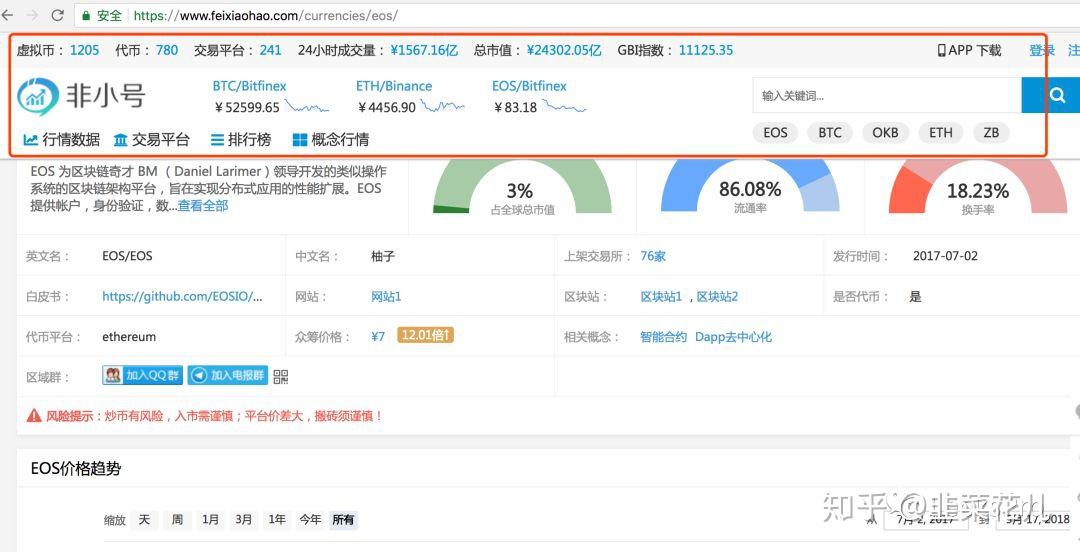The image size is (1080, 552).
Task: Open 智能合约 concept link
Action: coord(663,337)
